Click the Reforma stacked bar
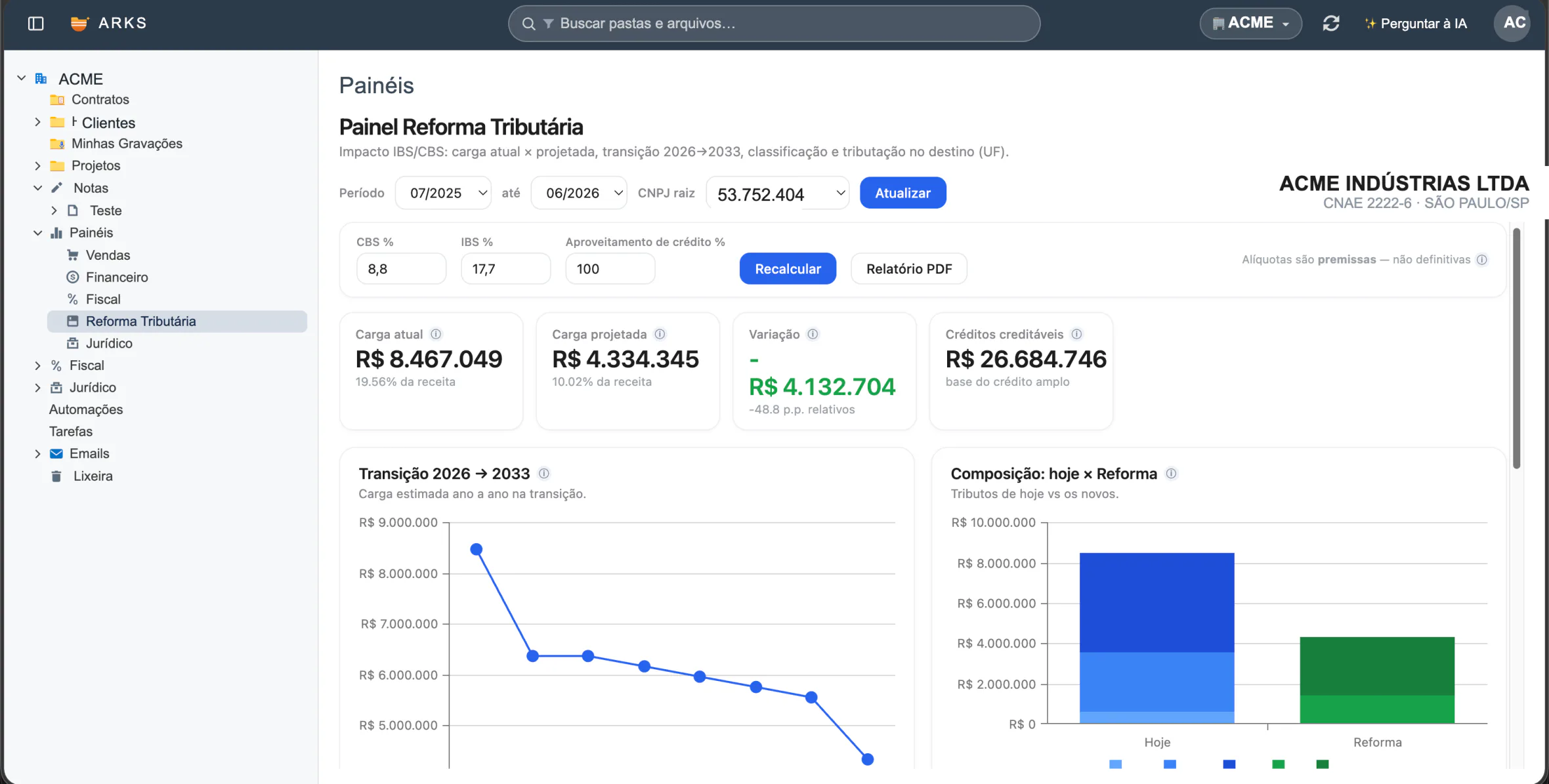This screenshot has width=1549, height=784. 1377,680
